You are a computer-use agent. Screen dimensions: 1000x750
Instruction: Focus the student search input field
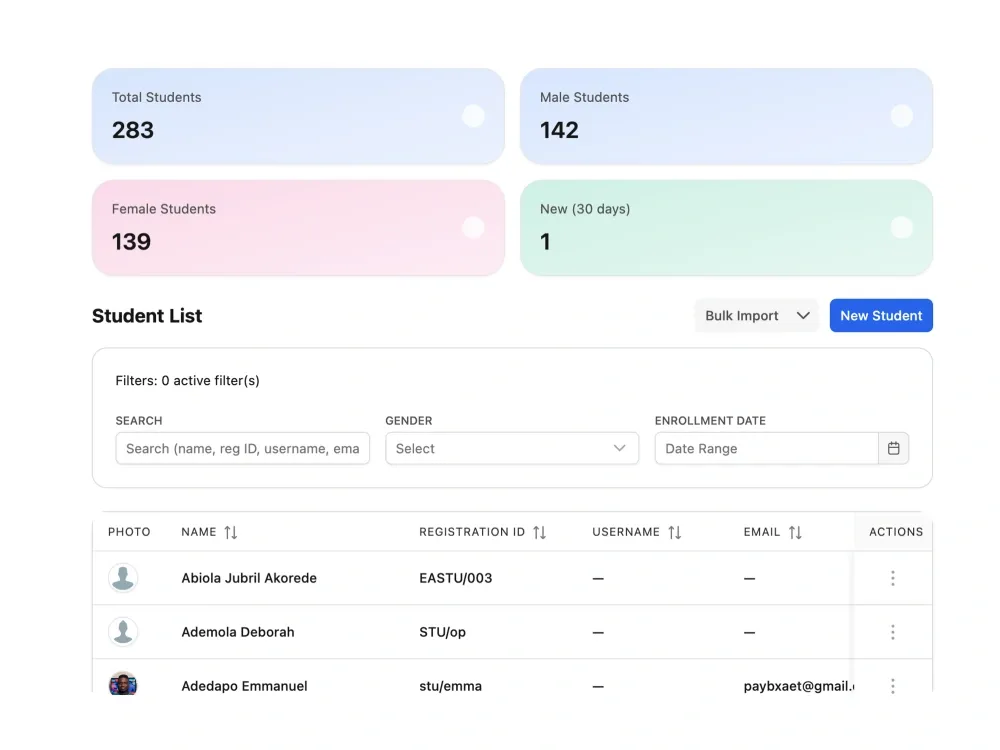[x=242, y=448]
